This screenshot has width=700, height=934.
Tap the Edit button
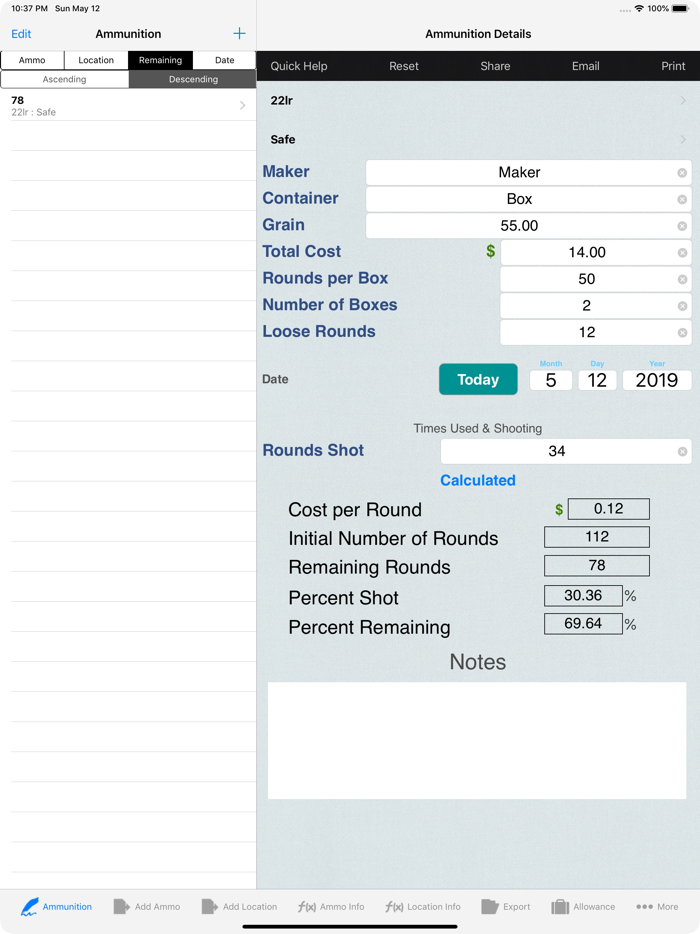coord(21,34)
